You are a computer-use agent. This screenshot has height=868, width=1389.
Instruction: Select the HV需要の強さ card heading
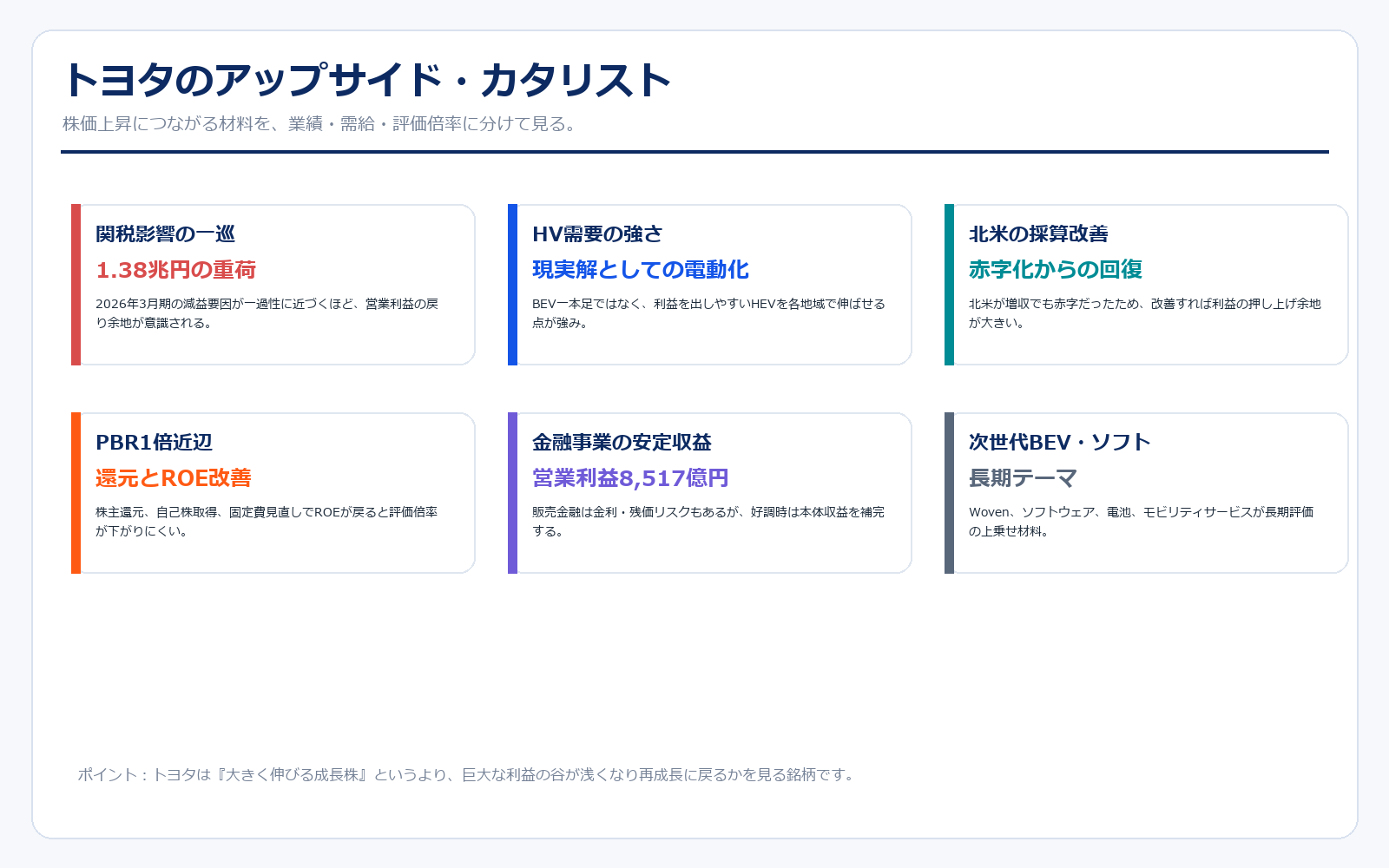pyautogui.click(x=597, y=234)
